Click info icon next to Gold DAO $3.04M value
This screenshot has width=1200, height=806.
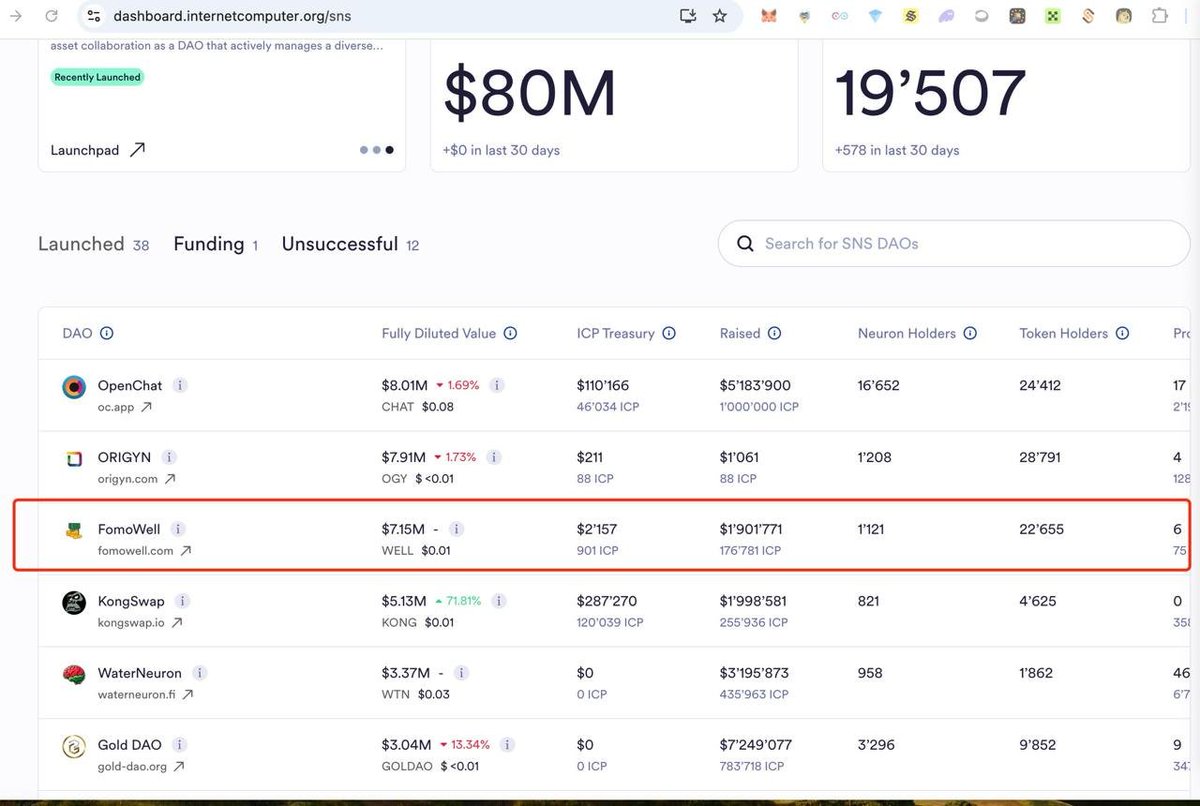point(508,745)
